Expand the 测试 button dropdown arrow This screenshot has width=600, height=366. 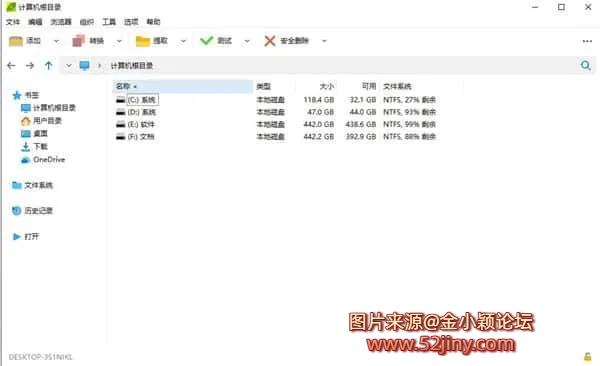pos(247,41)
